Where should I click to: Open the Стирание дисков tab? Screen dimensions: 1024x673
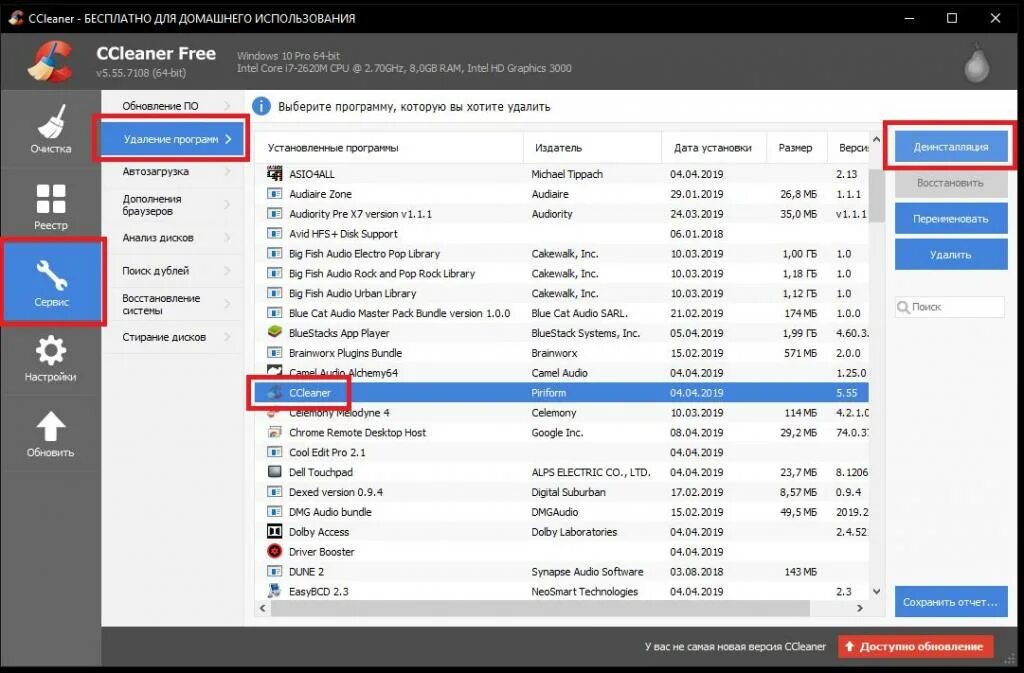point(172,337)
